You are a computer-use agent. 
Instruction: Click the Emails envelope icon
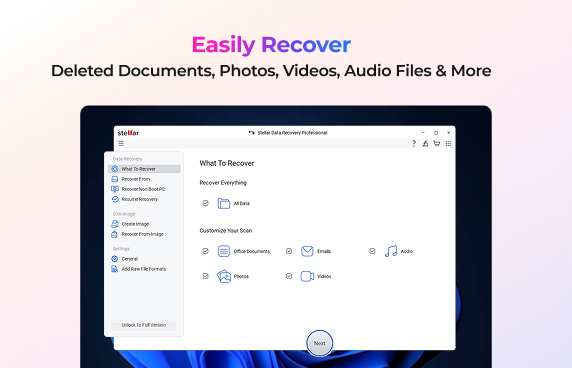pyautogui.click(x=307, y=251)
